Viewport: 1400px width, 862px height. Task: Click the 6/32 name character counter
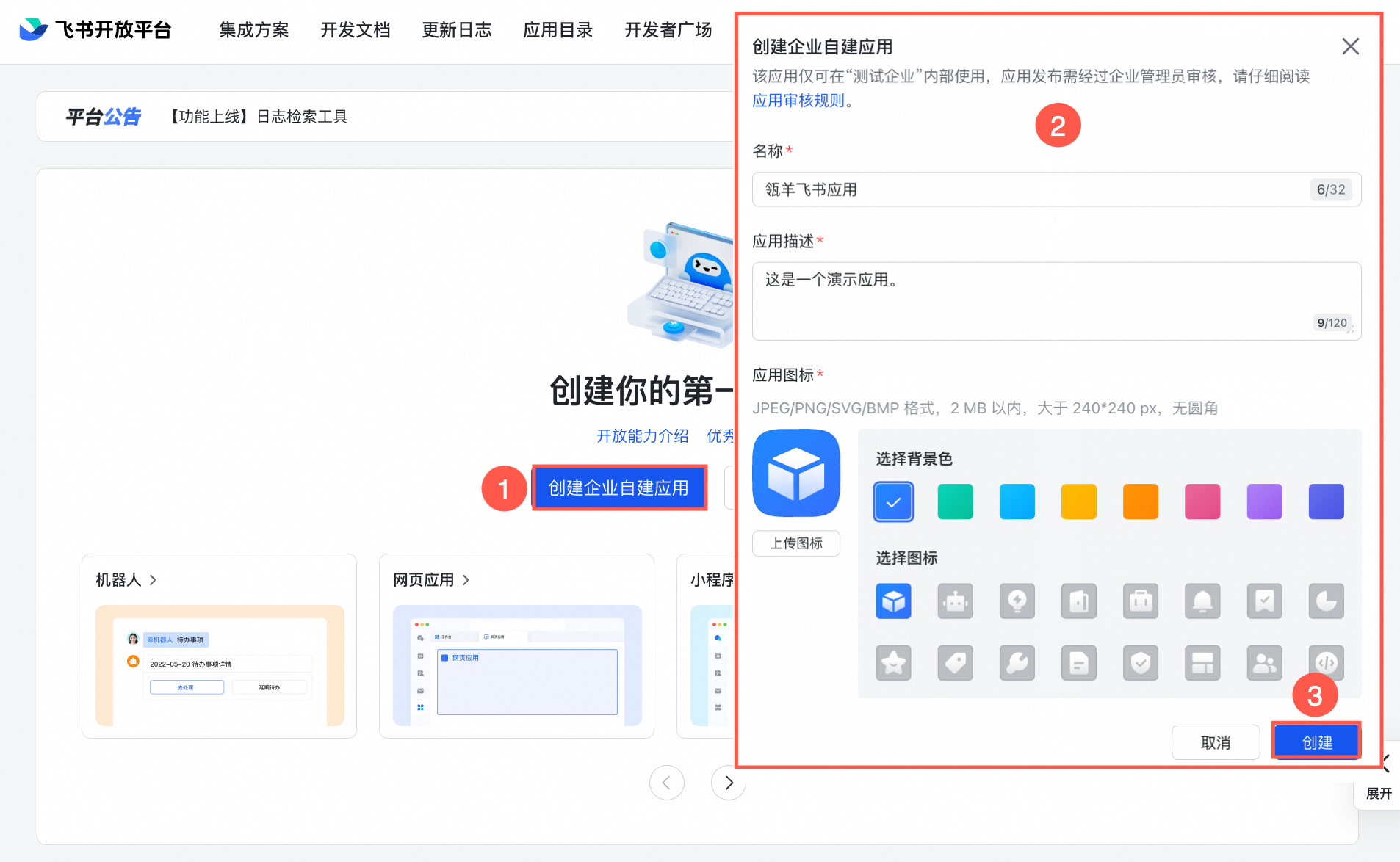pos(1331,189)
